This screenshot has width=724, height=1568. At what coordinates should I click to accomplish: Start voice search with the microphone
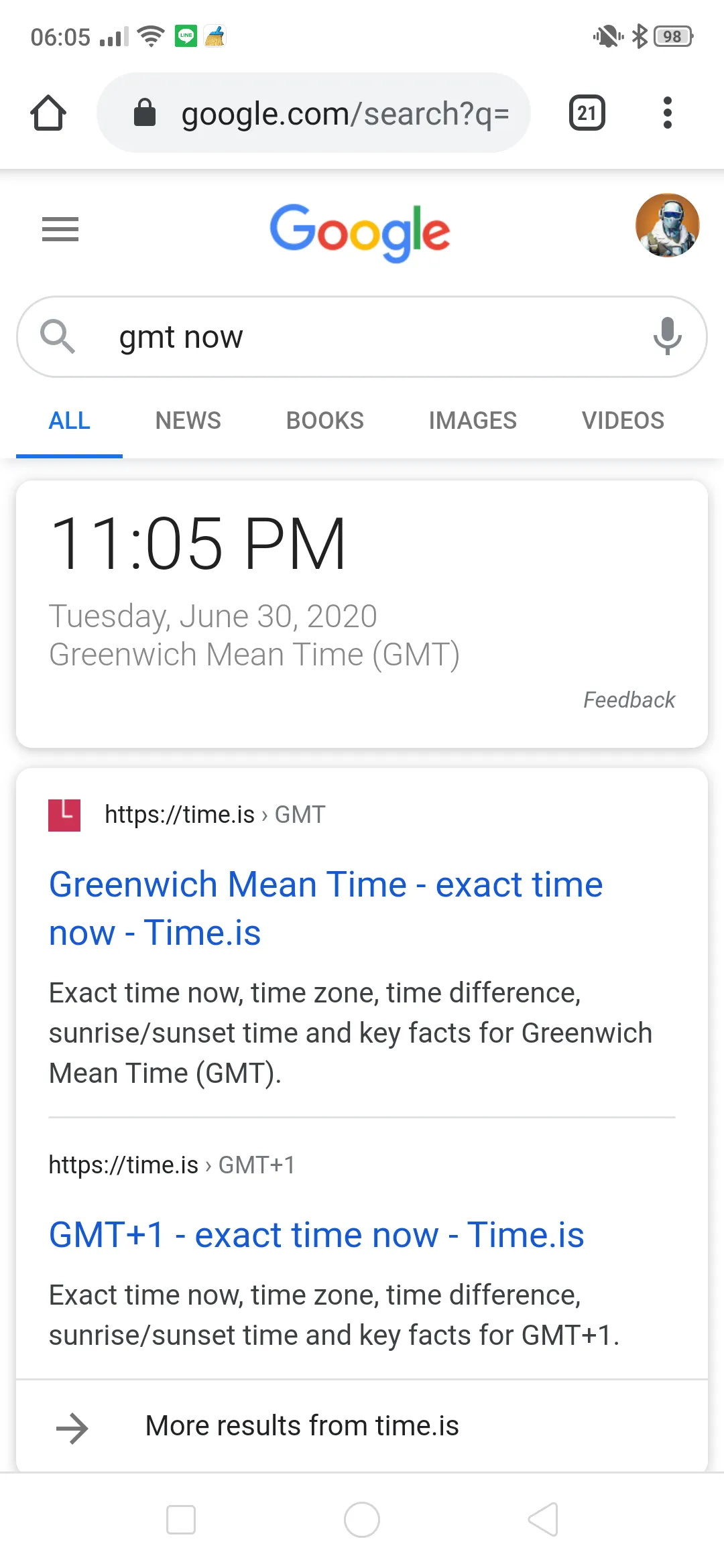coord(667,336)
